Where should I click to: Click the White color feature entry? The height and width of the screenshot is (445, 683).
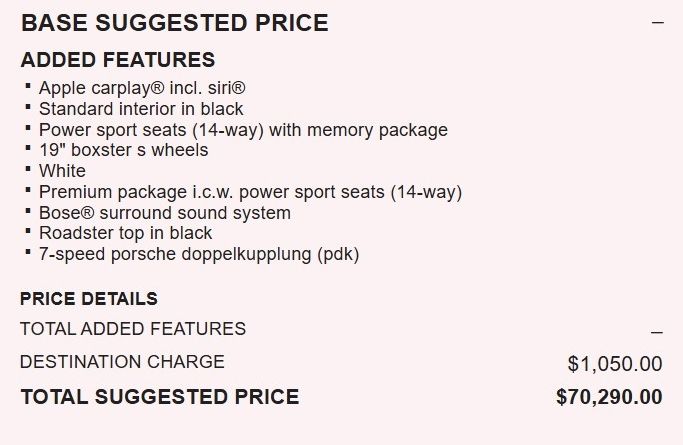[x=62, y=171]
